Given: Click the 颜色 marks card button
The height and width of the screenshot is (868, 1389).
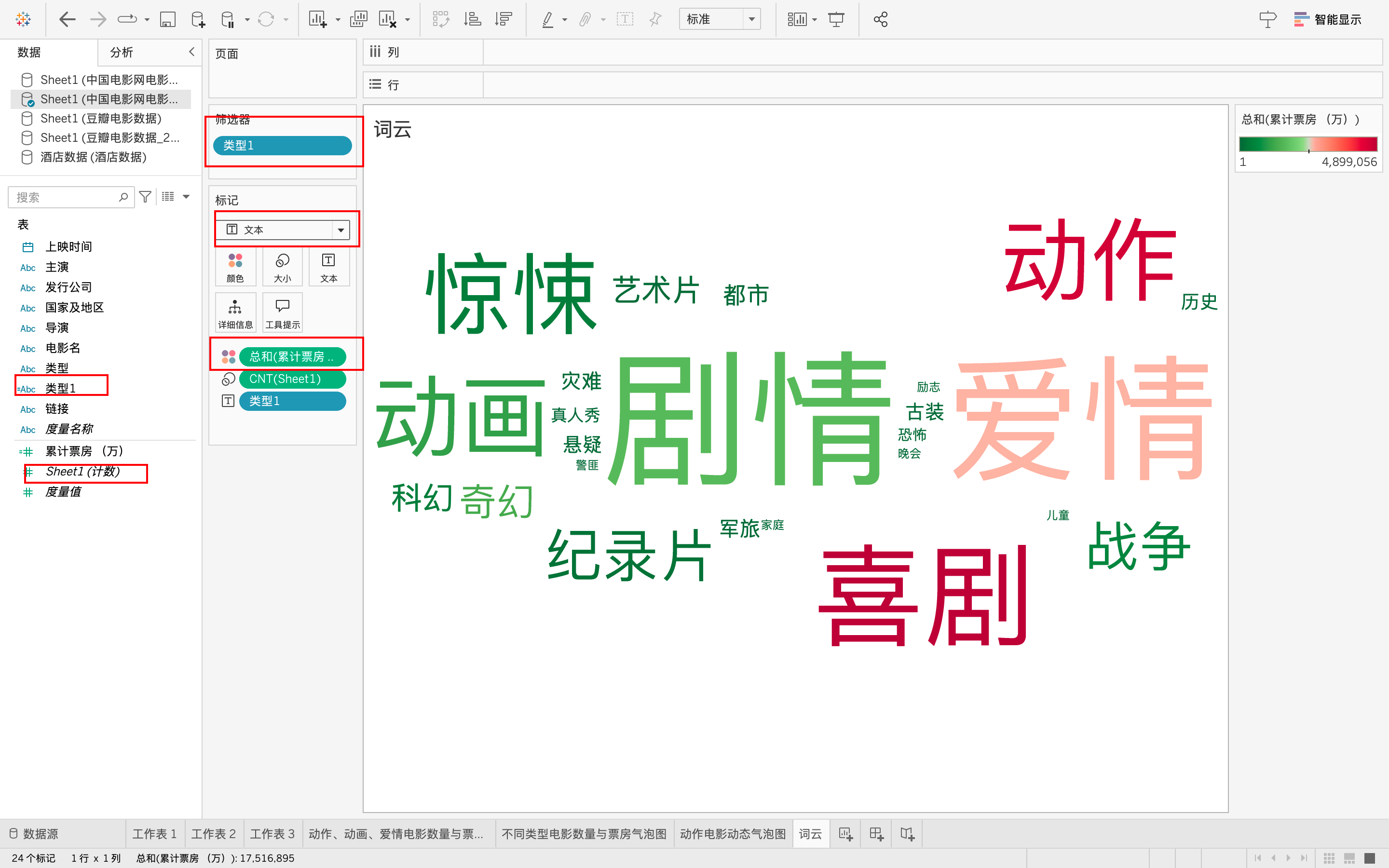Looking at the screenshot, I should click(x=235, y=267).
